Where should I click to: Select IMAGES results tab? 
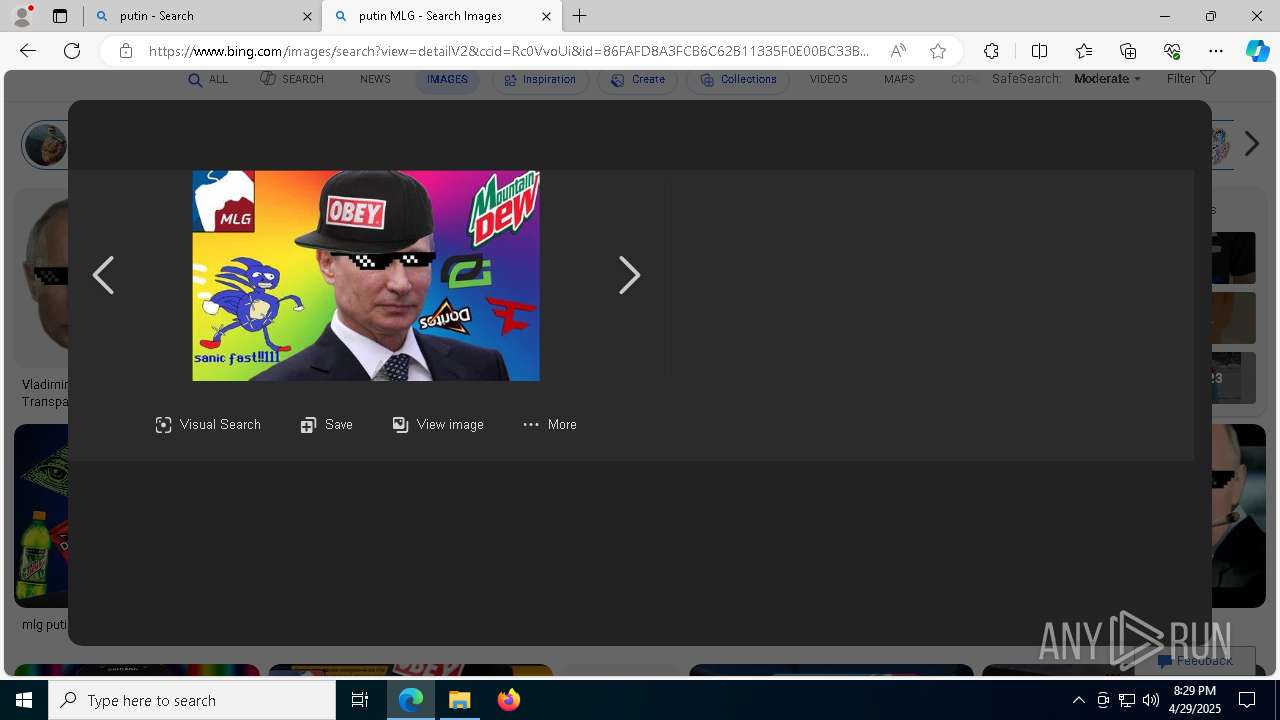[447, 79]
